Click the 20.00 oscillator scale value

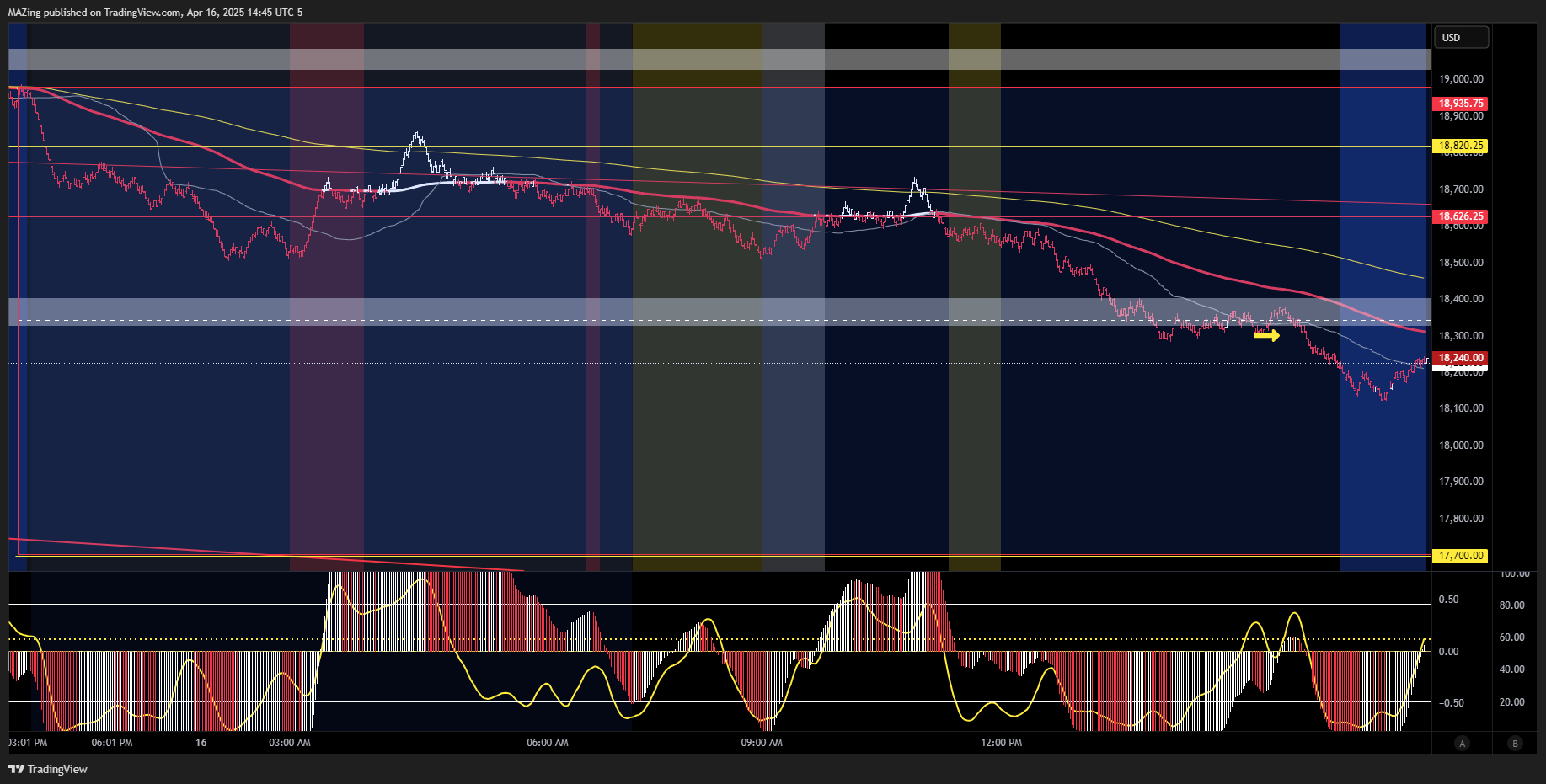tap(1511, 702)
